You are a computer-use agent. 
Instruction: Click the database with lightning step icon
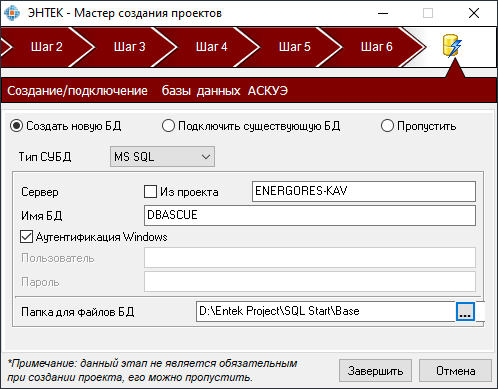pos(452,46)
